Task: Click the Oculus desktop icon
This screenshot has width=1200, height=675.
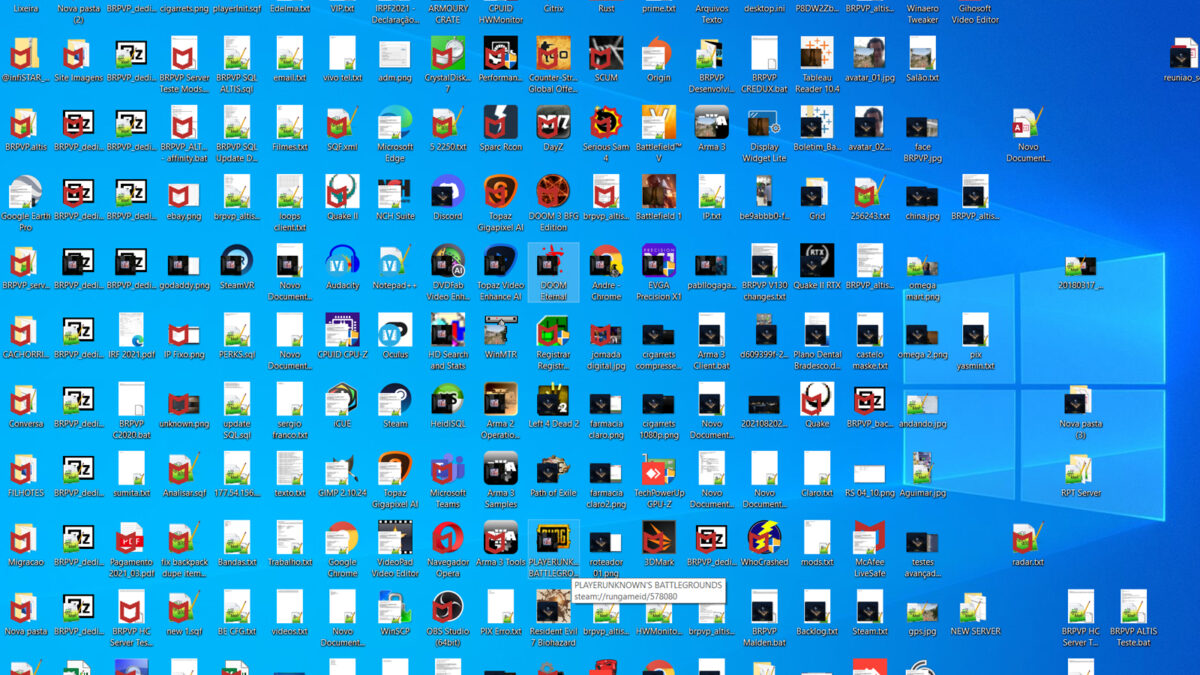Action: [395, 330]
